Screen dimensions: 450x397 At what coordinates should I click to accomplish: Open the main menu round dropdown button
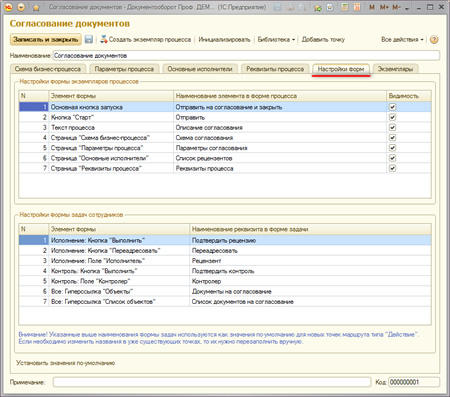pos(21,7)
